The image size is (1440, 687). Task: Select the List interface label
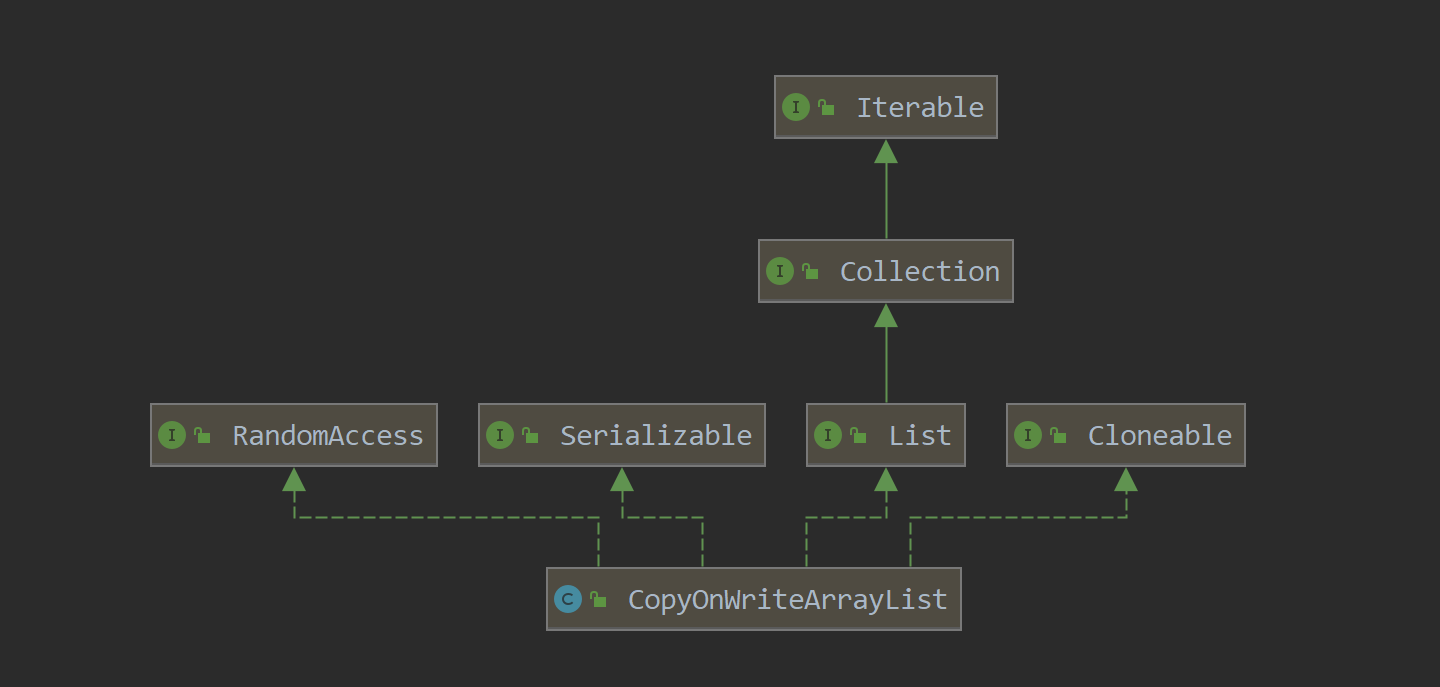[919, 436]
